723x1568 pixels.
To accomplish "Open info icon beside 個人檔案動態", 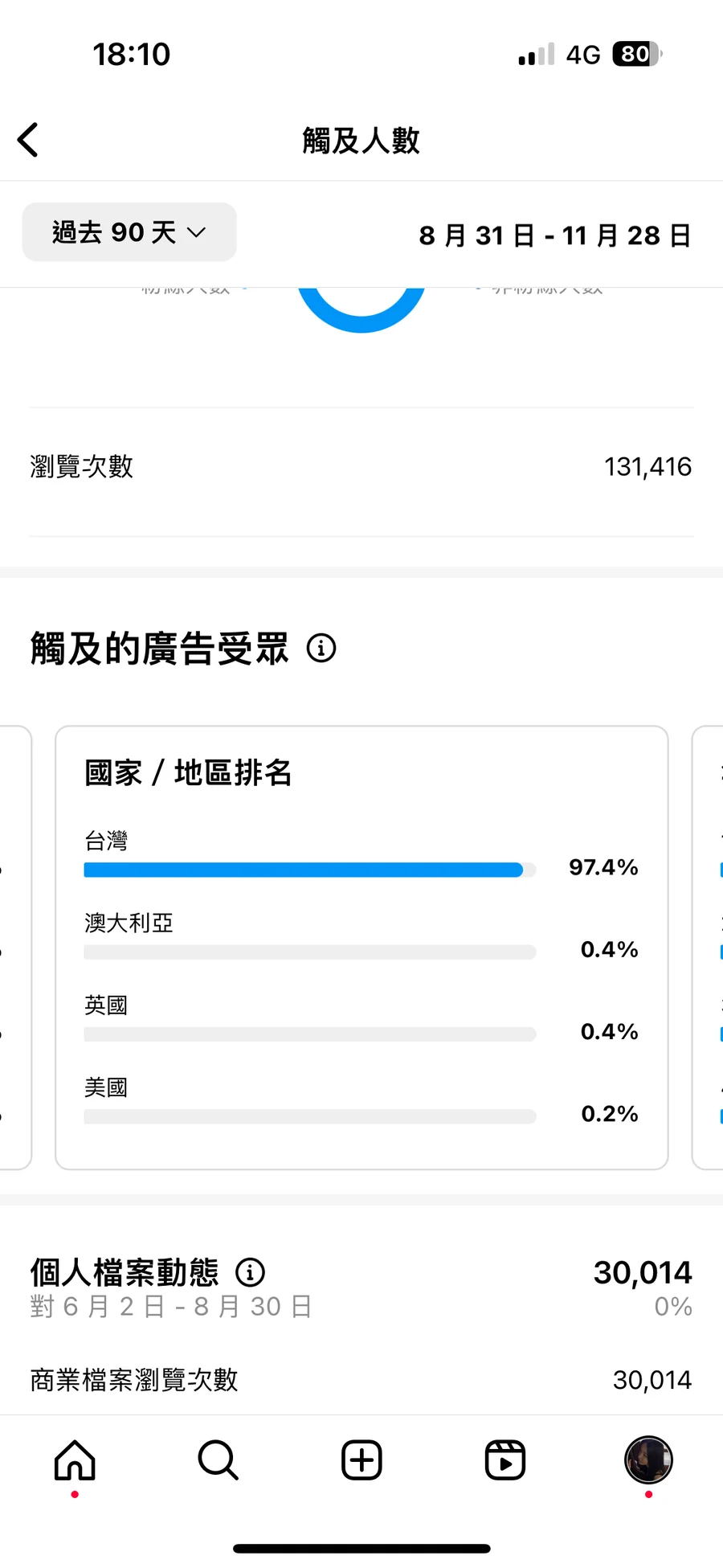I will pyautogui.click(x=250, y=1272).
